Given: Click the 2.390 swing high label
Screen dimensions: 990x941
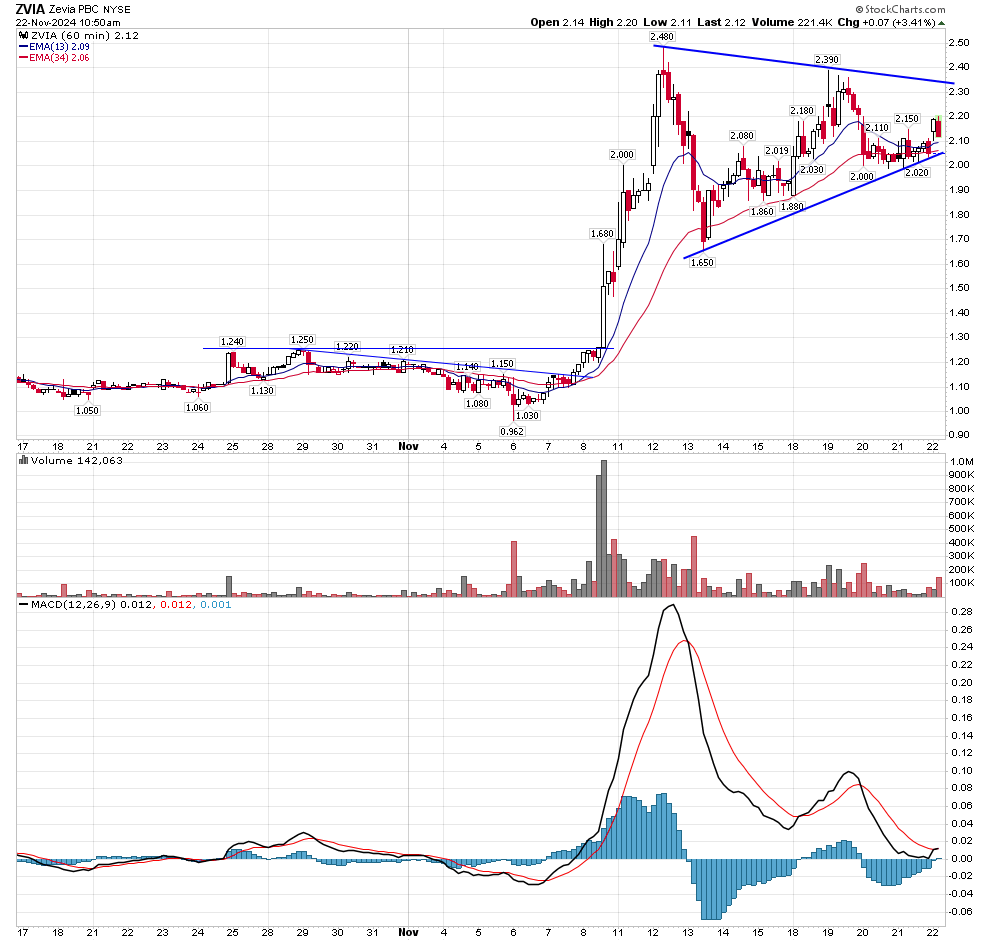Looking at the screenshot, I should 826,59.
